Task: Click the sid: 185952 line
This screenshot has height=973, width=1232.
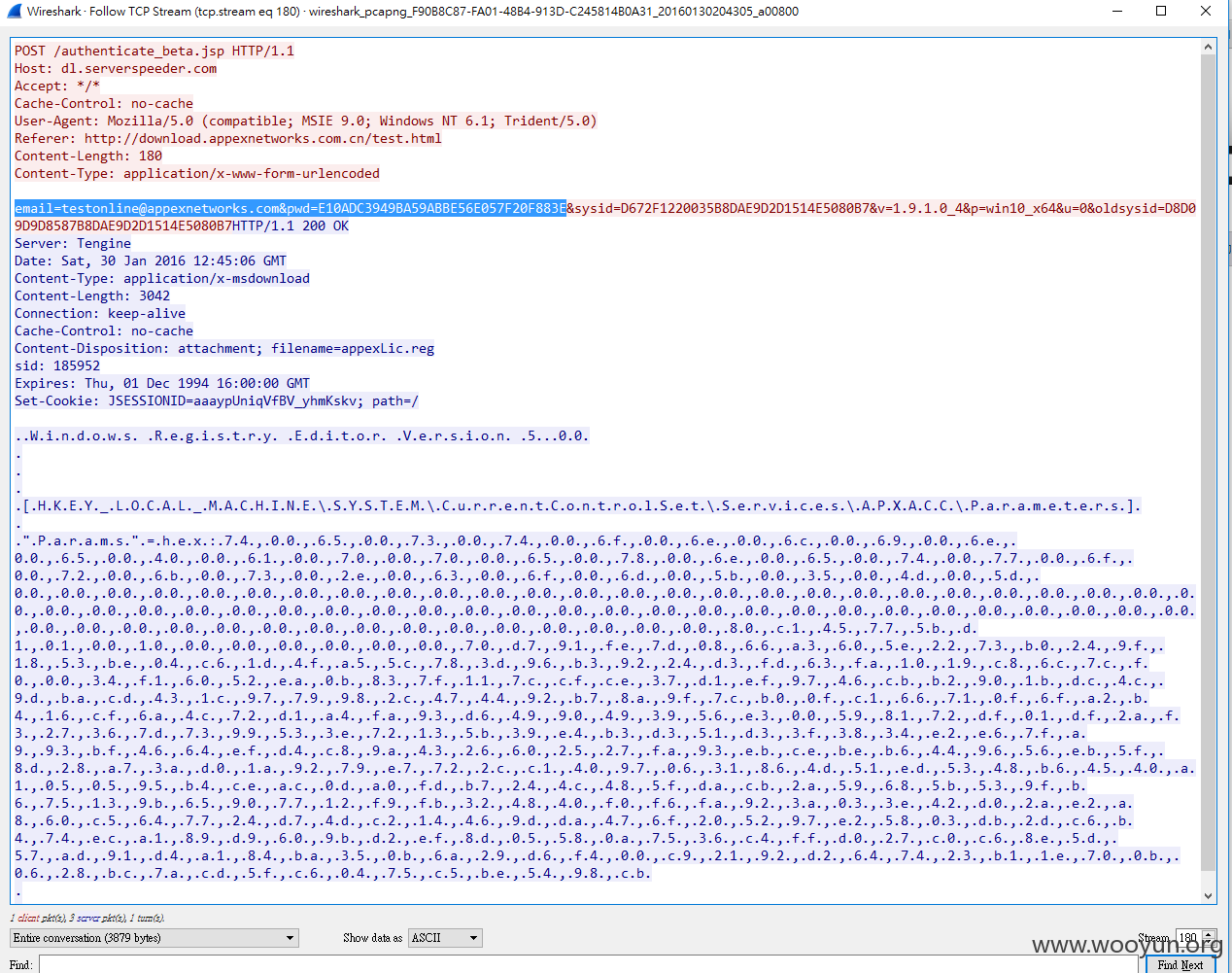Action: 57,365
